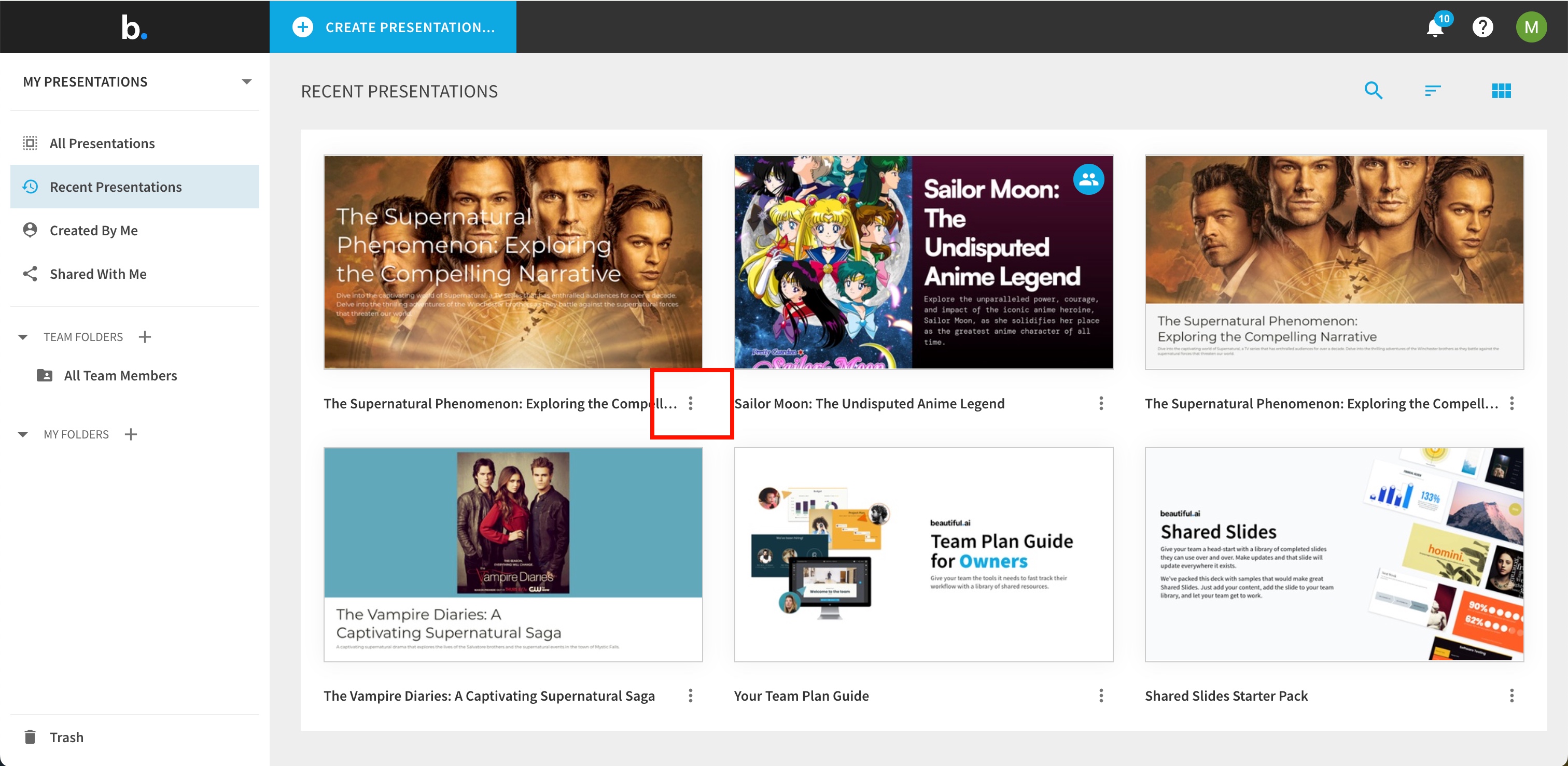Open the help question mark icon

tap(1483, 27)
